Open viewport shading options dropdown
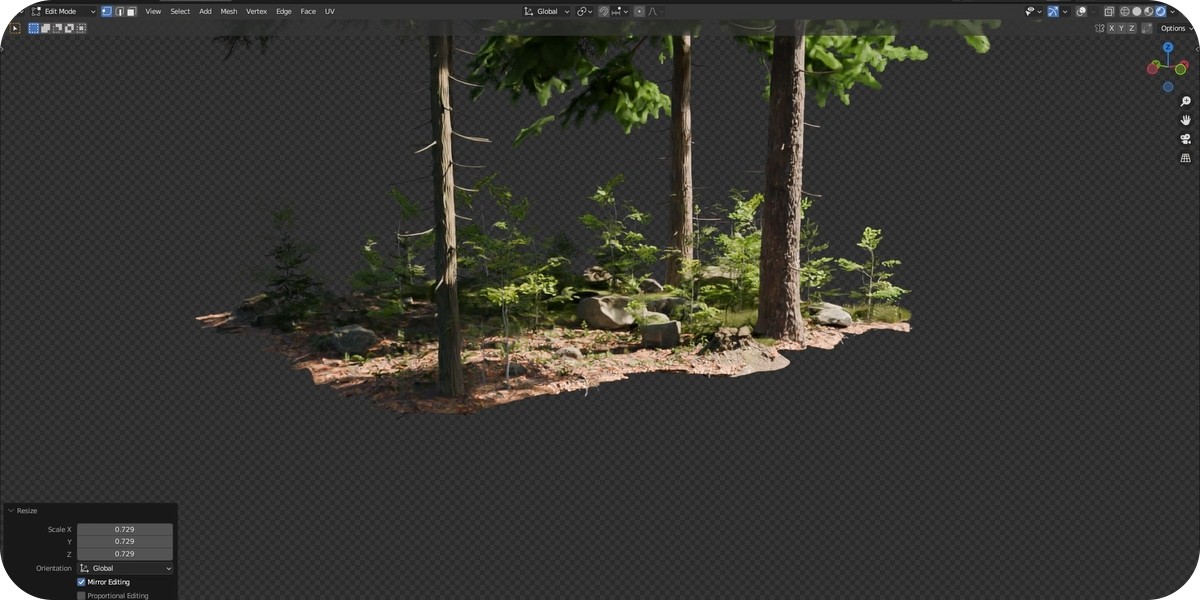 tap(1173, 12)
